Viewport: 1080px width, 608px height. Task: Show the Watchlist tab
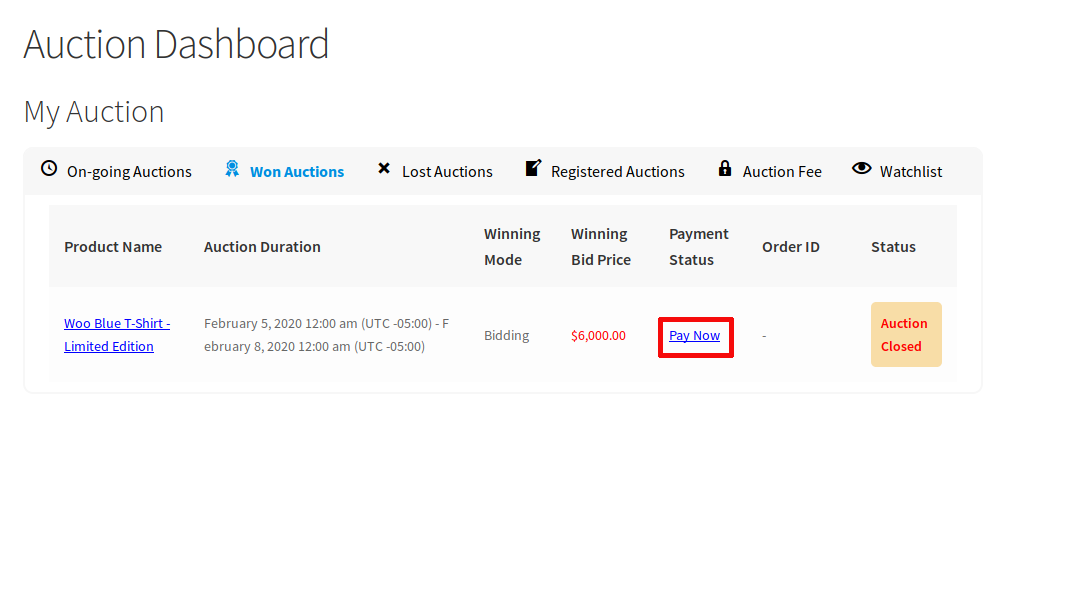pyautogui.click(x=910, y=172)
